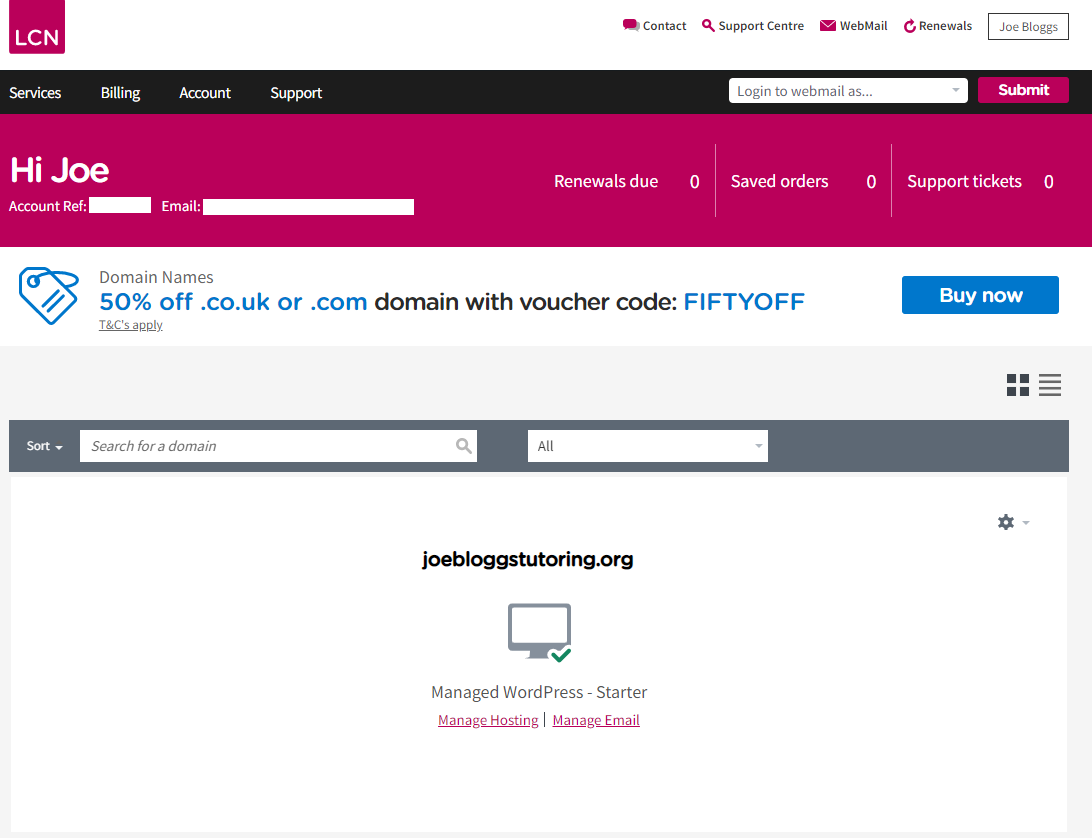Viewport: 1092px width, 838px height.
Task: Click the Support Centre magnifier icon
Action: tap(707, 24)
